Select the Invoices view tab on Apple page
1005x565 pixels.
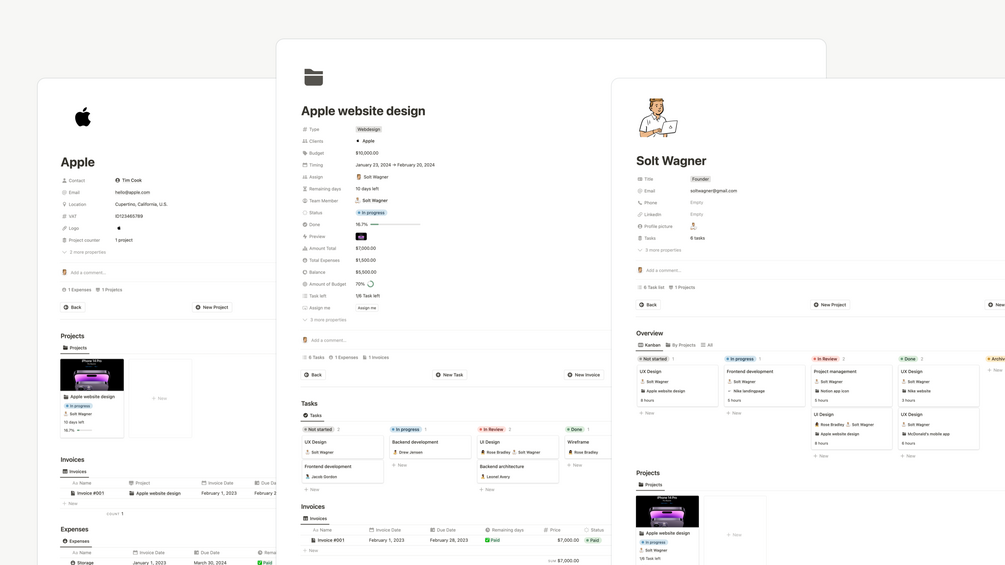(x=74, y=471)
